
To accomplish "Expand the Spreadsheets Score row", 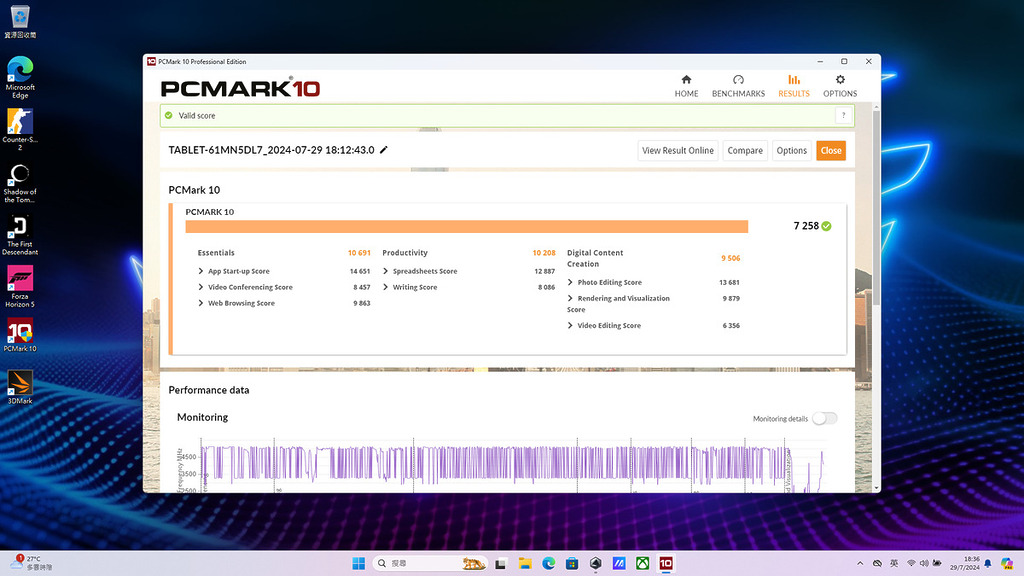I will click(386, 271).
